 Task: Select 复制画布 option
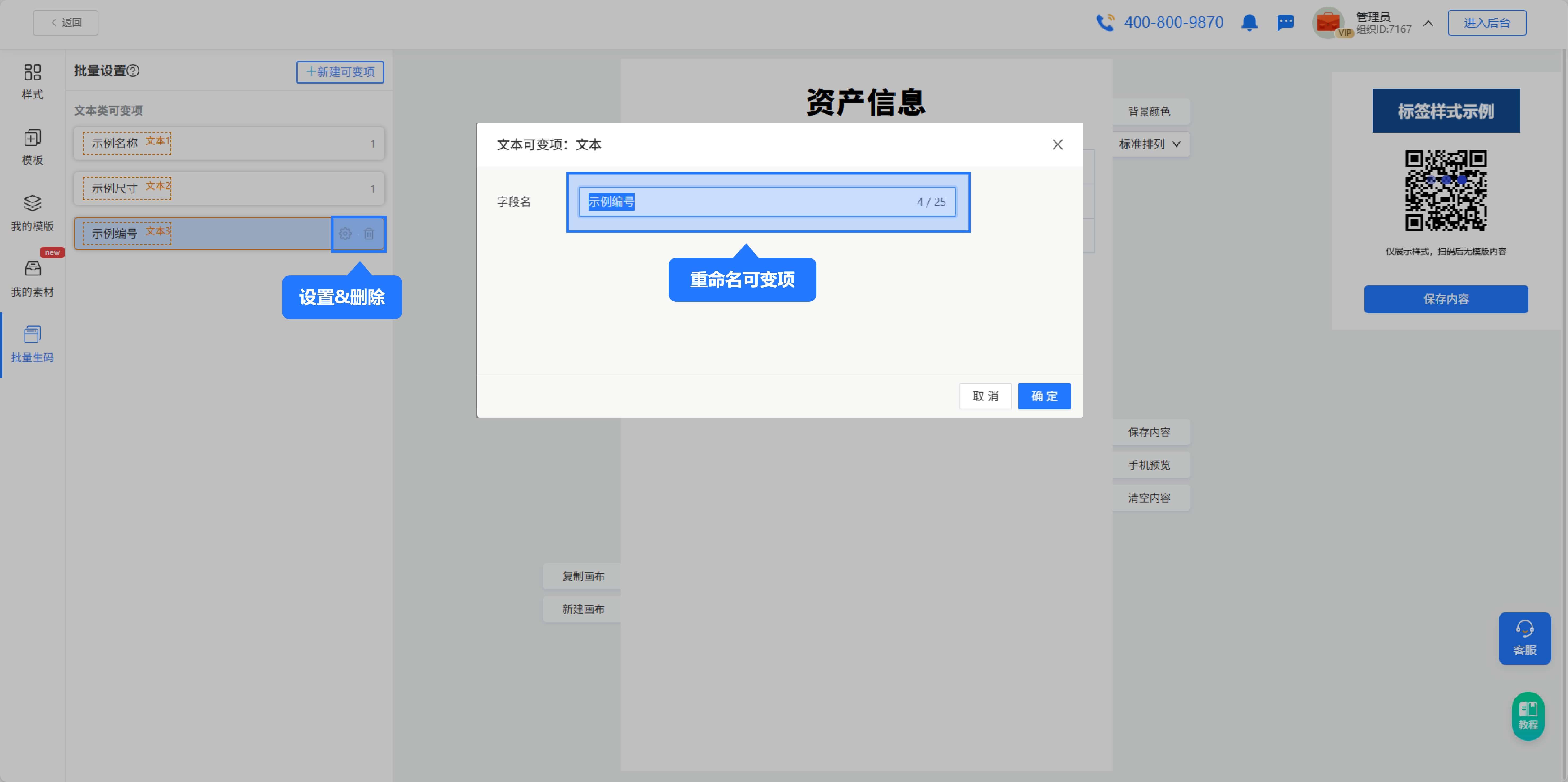(x=582, y=576)
